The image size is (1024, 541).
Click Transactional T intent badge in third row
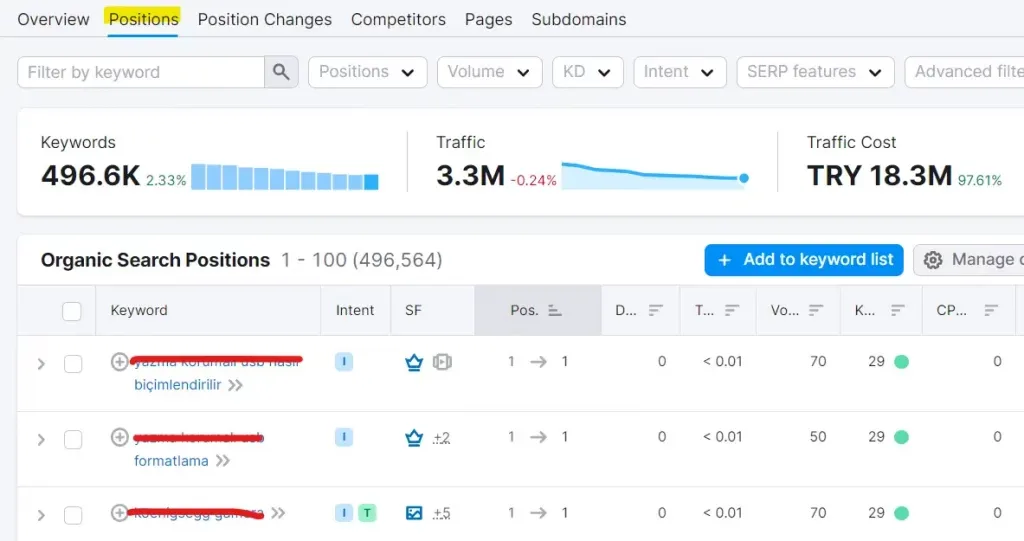coord(367,513)
